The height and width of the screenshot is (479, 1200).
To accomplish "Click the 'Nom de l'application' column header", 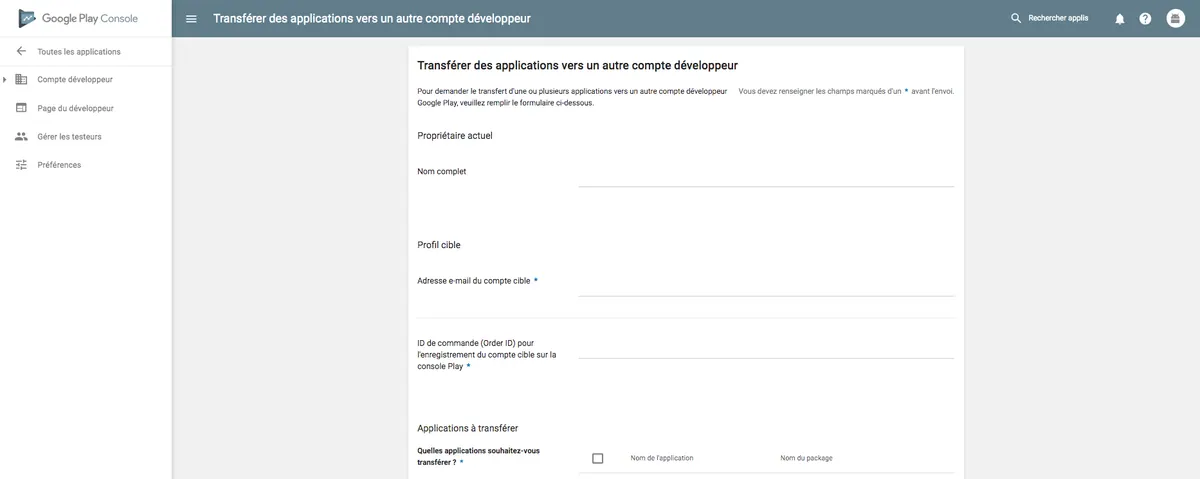I will tap(662, 458).
